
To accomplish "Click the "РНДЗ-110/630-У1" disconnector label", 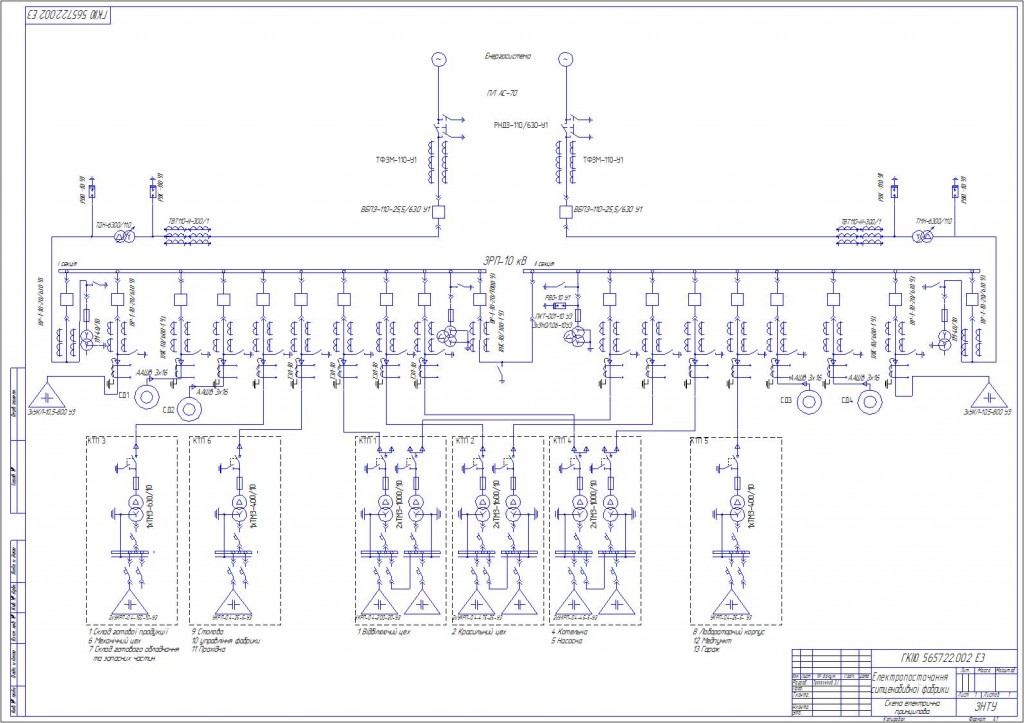I will pos(521,125).
